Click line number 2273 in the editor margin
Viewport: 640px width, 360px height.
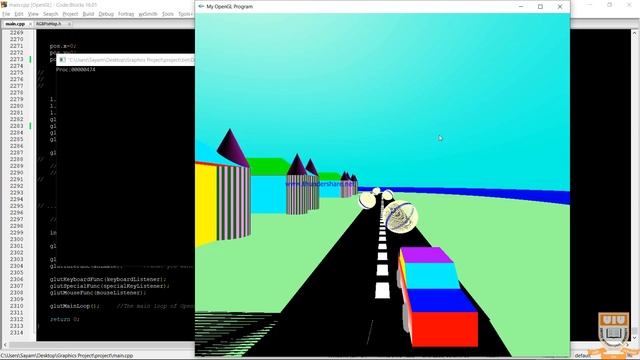coord(16,60)
